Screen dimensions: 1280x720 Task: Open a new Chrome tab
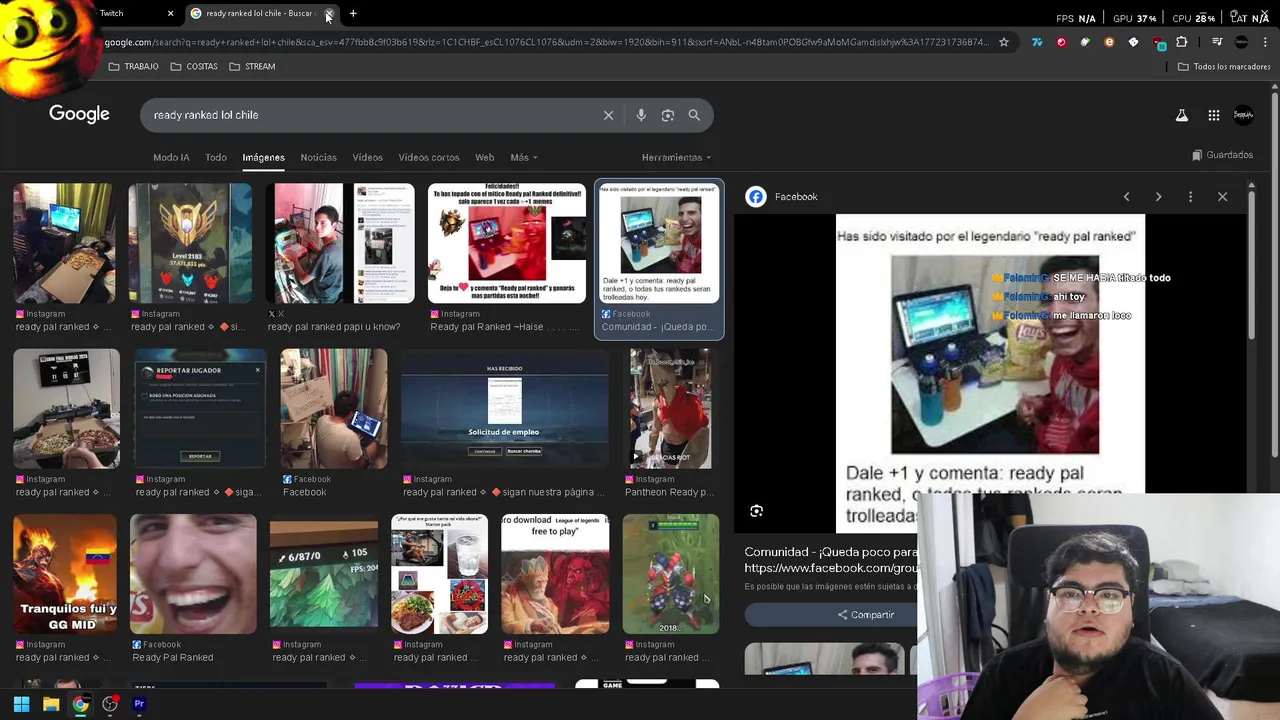pyautogui.click(x=353, y=13)
